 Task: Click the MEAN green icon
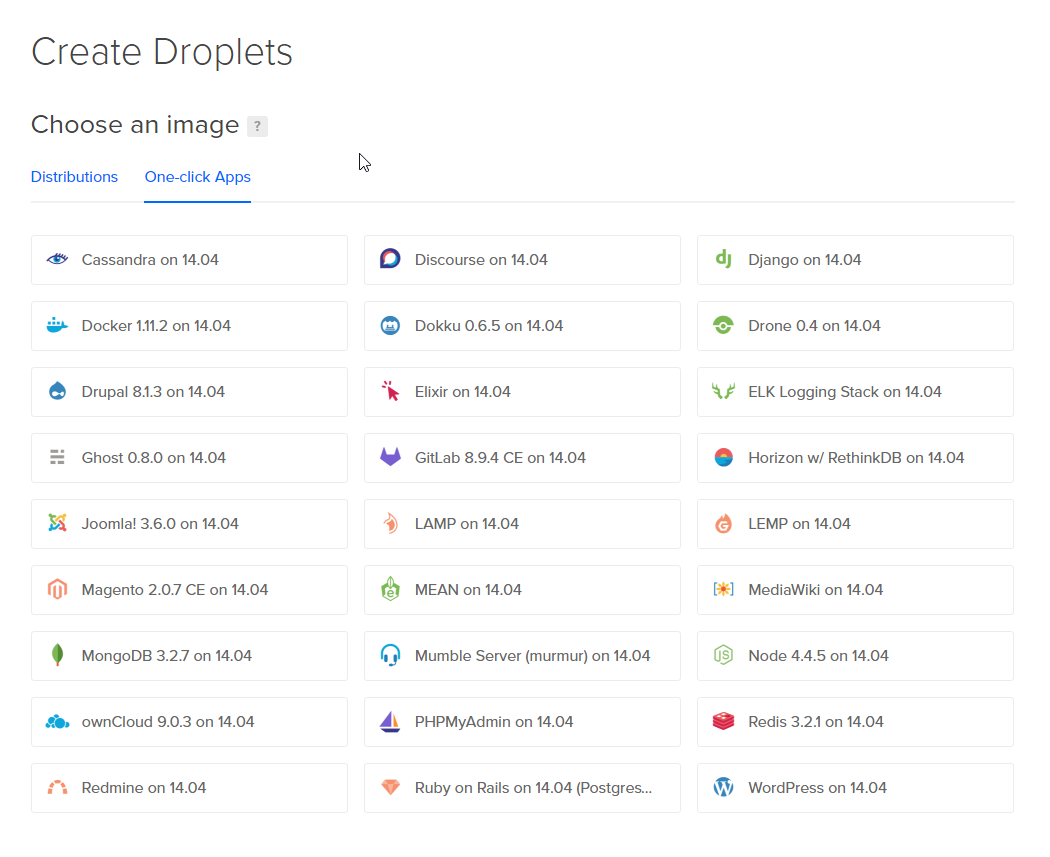tap(390, 589)
